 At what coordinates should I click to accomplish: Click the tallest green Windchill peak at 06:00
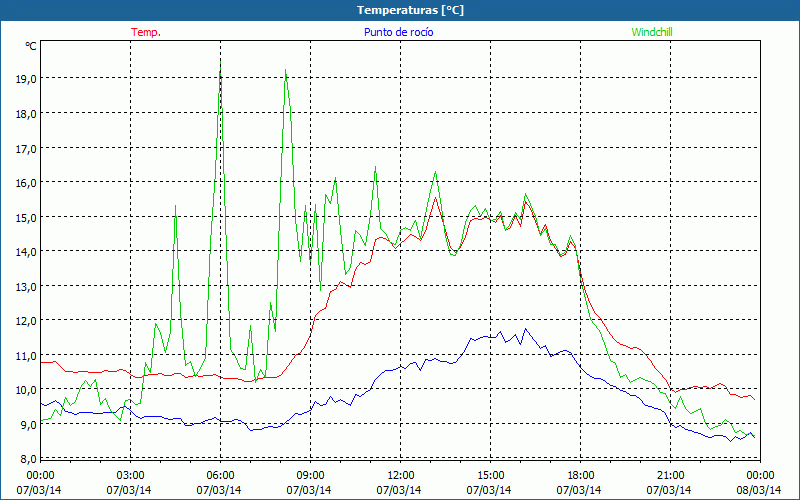[x=220, y=62]
